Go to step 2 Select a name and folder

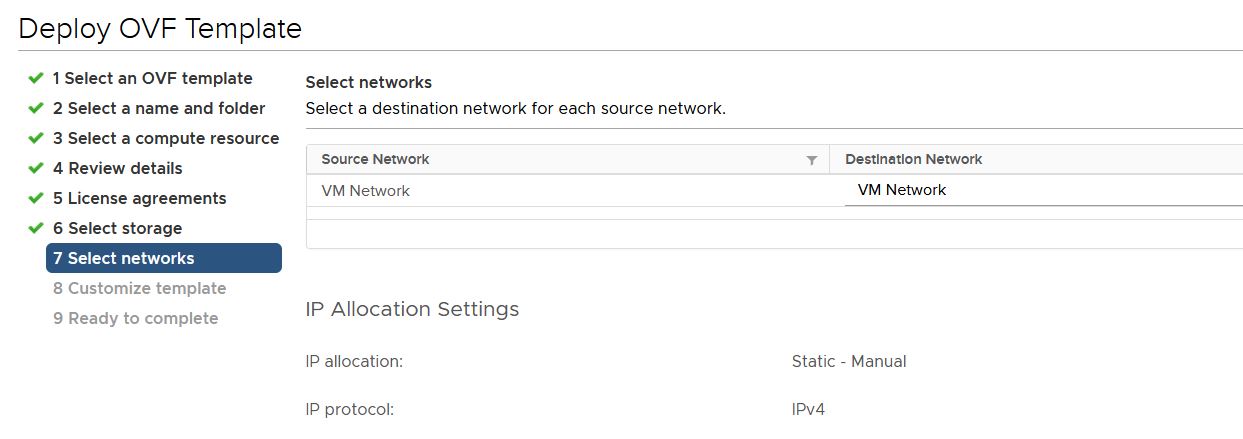point(159,108)
